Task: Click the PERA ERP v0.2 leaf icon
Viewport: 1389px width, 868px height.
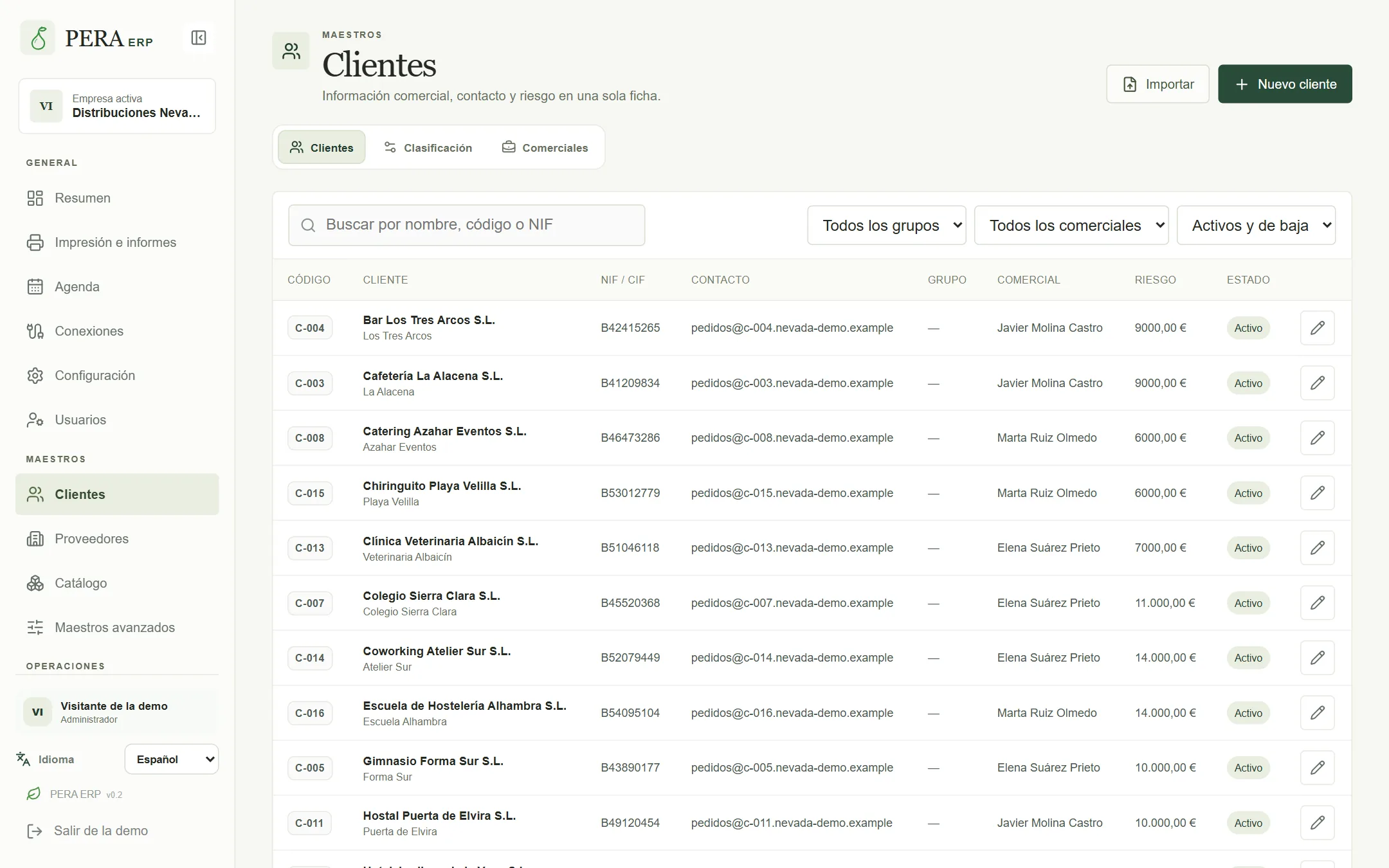Action: (x=33, y=794)
